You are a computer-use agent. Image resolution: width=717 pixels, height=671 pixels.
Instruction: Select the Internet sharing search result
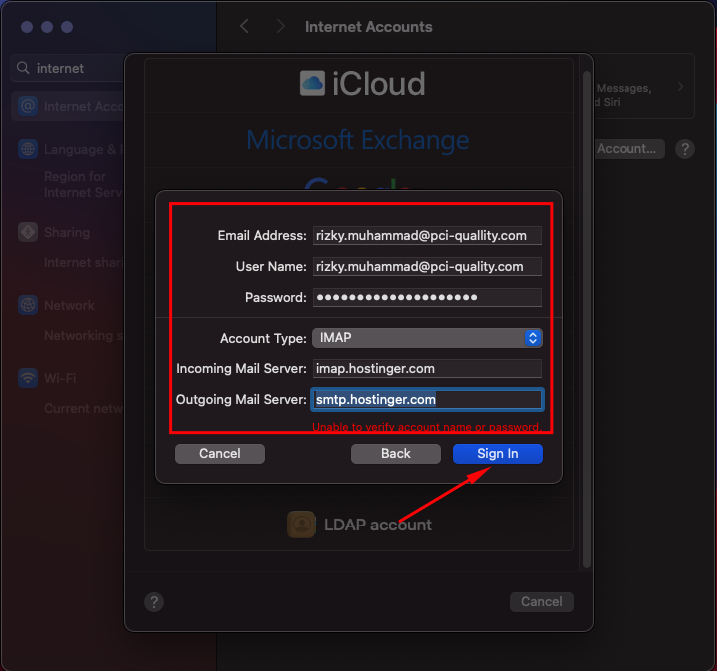pos(83,263)
